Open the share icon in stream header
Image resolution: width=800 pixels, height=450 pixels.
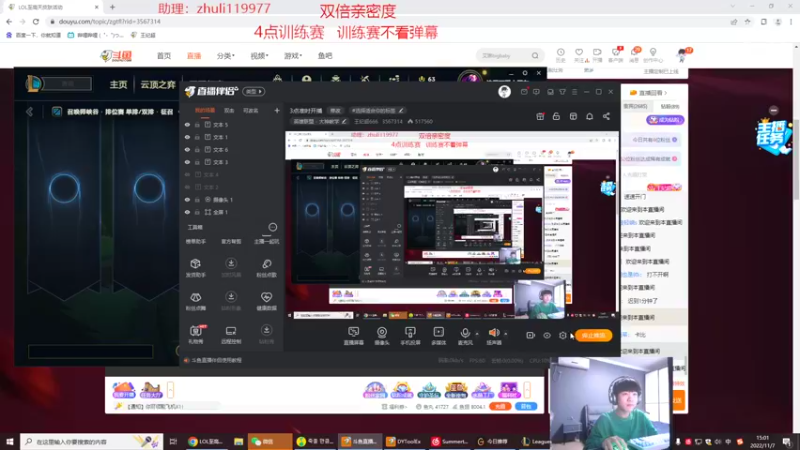click(606, 116)
